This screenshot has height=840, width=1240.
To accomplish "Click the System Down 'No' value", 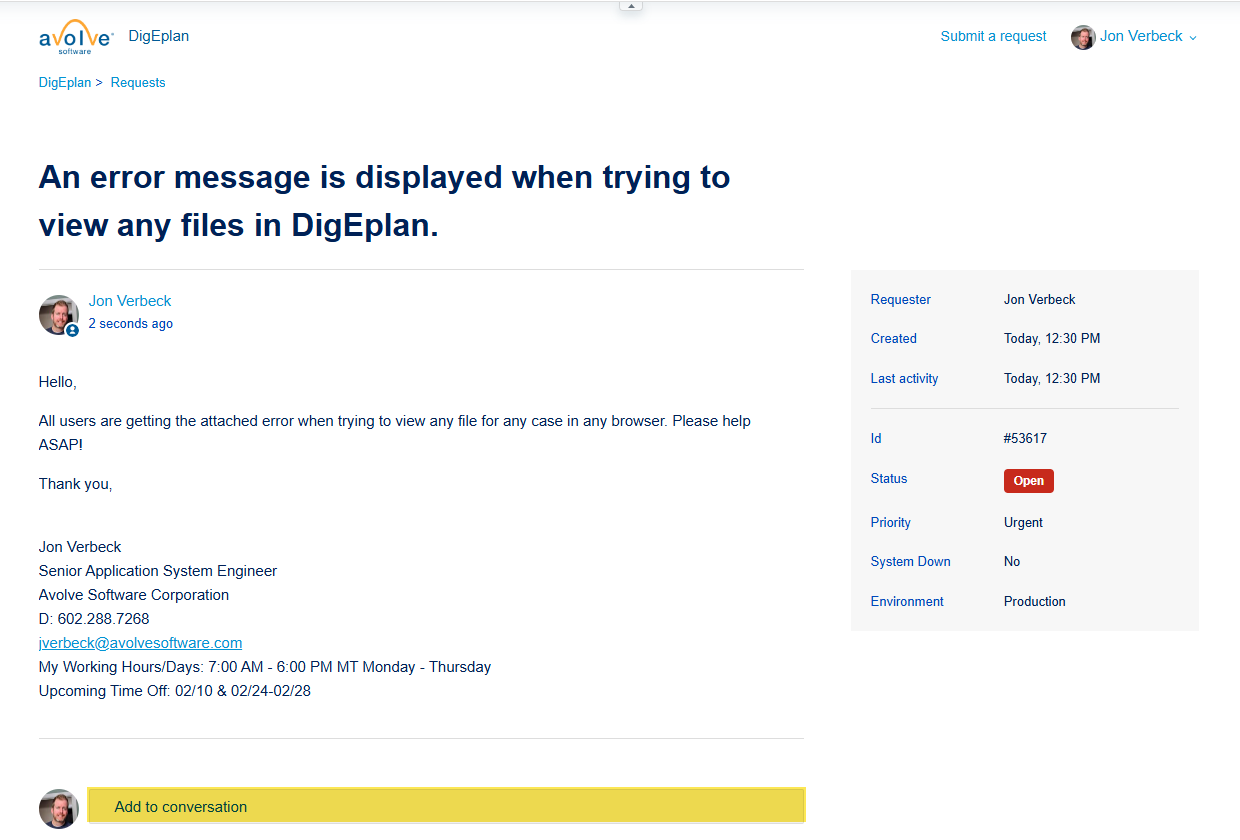I will 1012,562.
